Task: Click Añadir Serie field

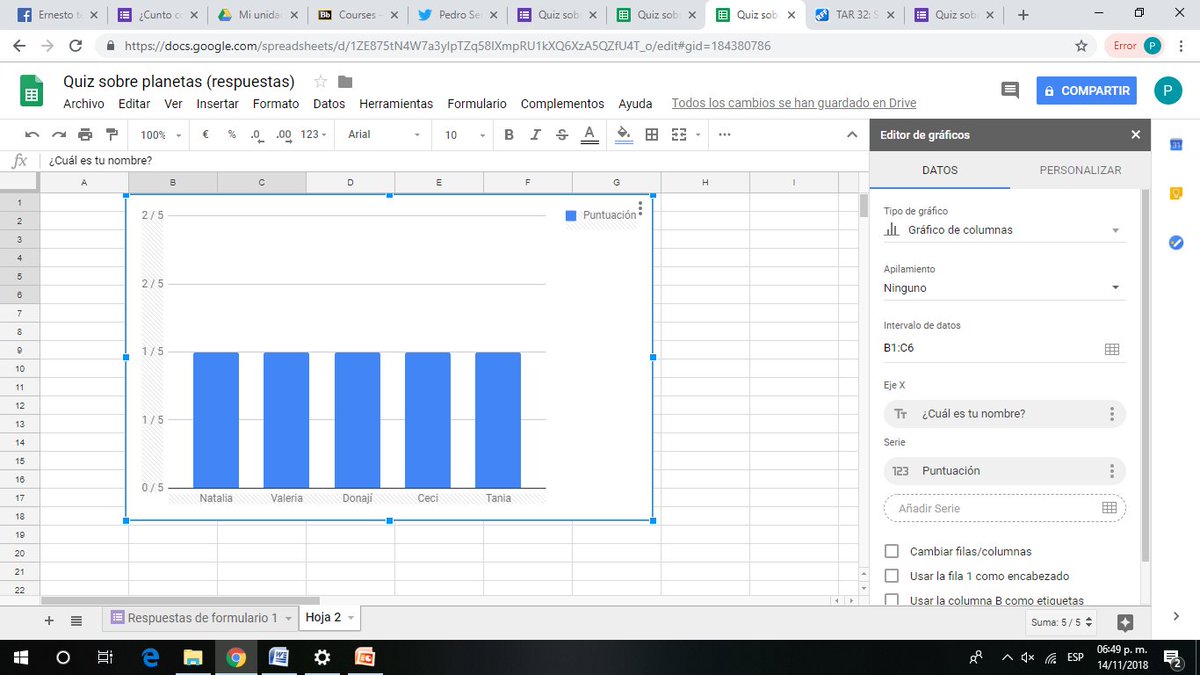Action: (x=1005, y=508)
